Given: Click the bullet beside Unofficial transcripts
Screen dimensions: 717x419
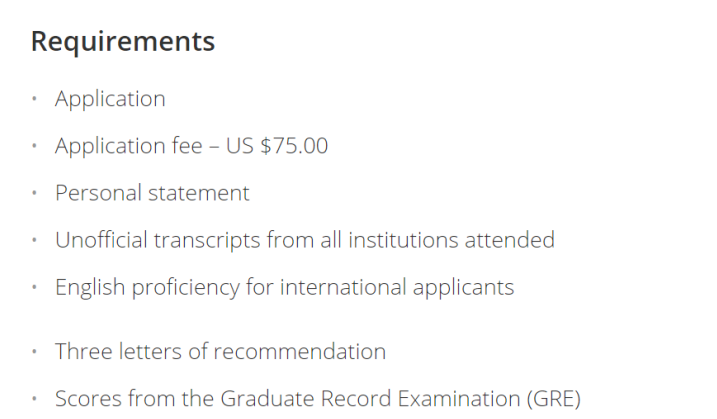Looking at the screenshot, I should pos(34,240).
